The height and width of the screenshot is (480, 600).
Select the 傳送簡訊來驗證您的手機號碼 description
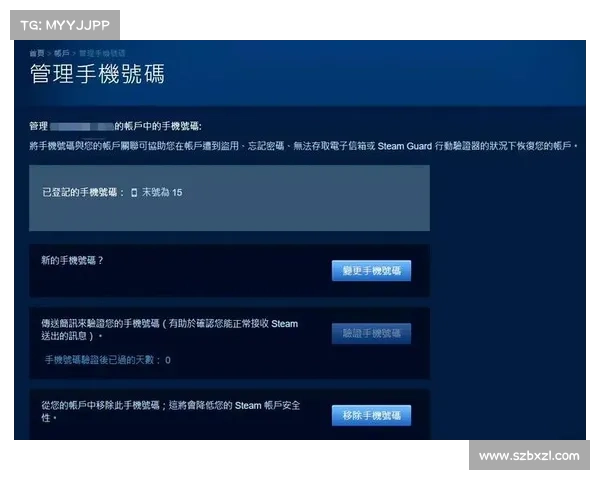pyautogui.click(x=170, y=330)
